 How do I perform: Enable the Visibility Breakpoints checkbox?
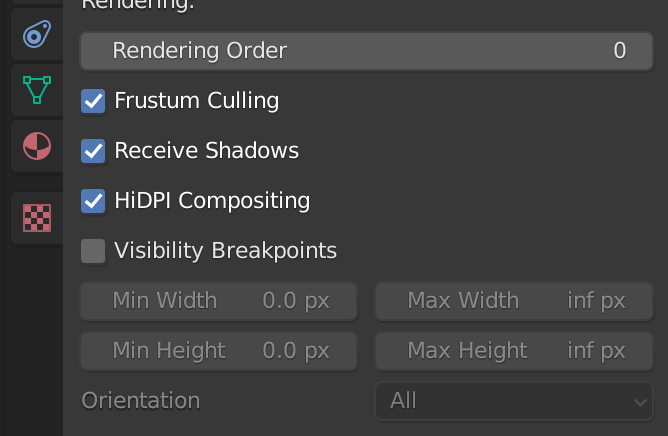tap(93, 251)
